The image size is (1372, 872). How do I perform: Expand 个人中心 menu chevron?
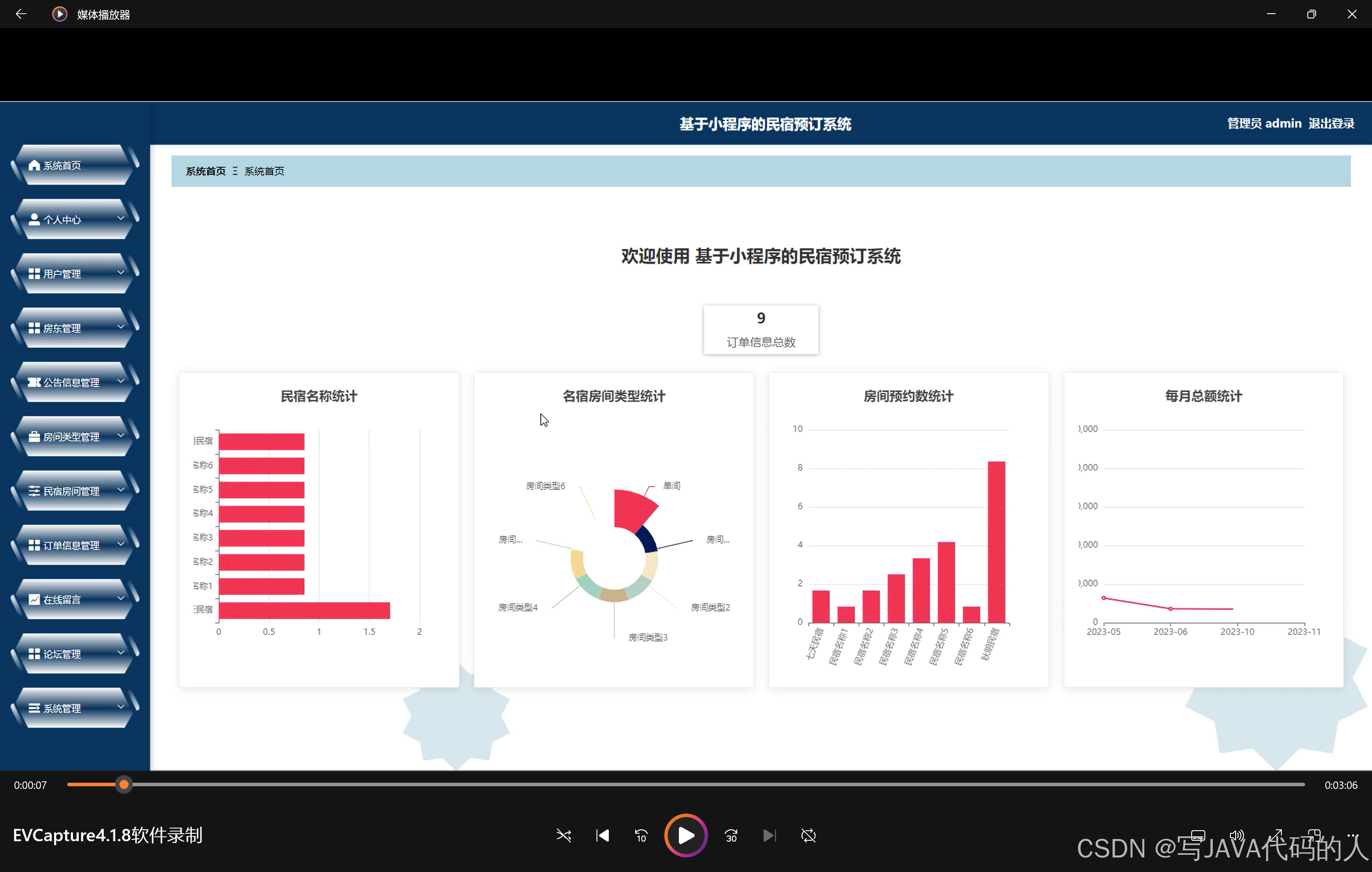point(121,218)
